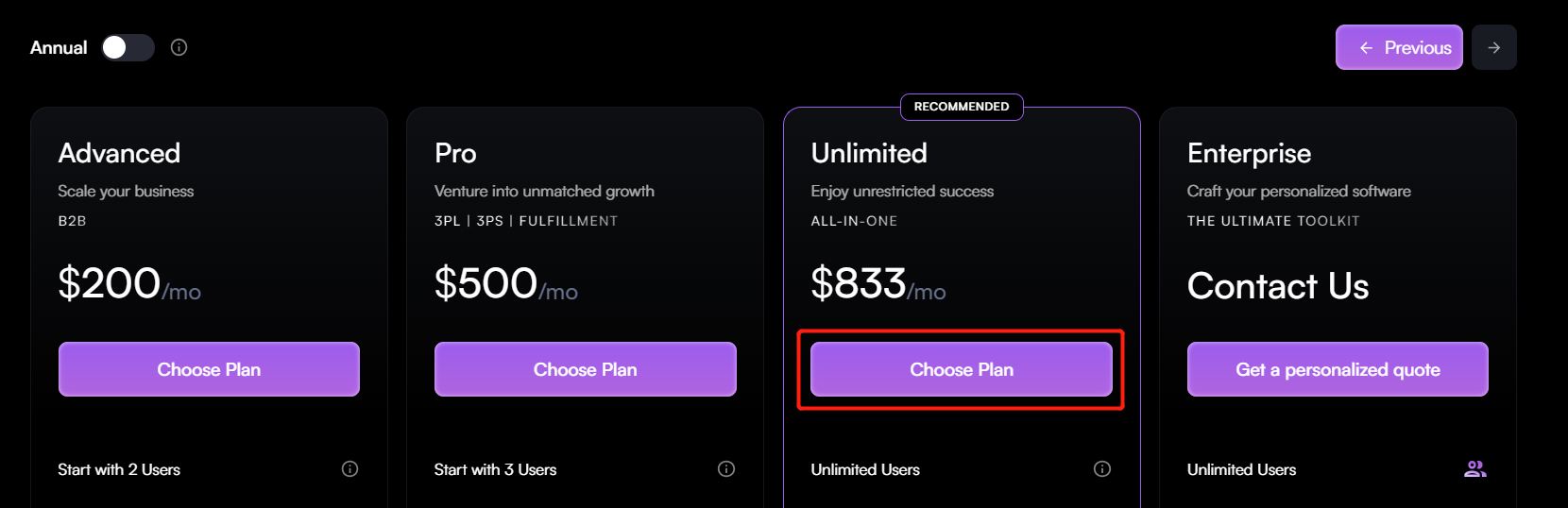Click the Contact Us text
This screenshot has width=1568, height=508.
click(x=1277, y=286)
